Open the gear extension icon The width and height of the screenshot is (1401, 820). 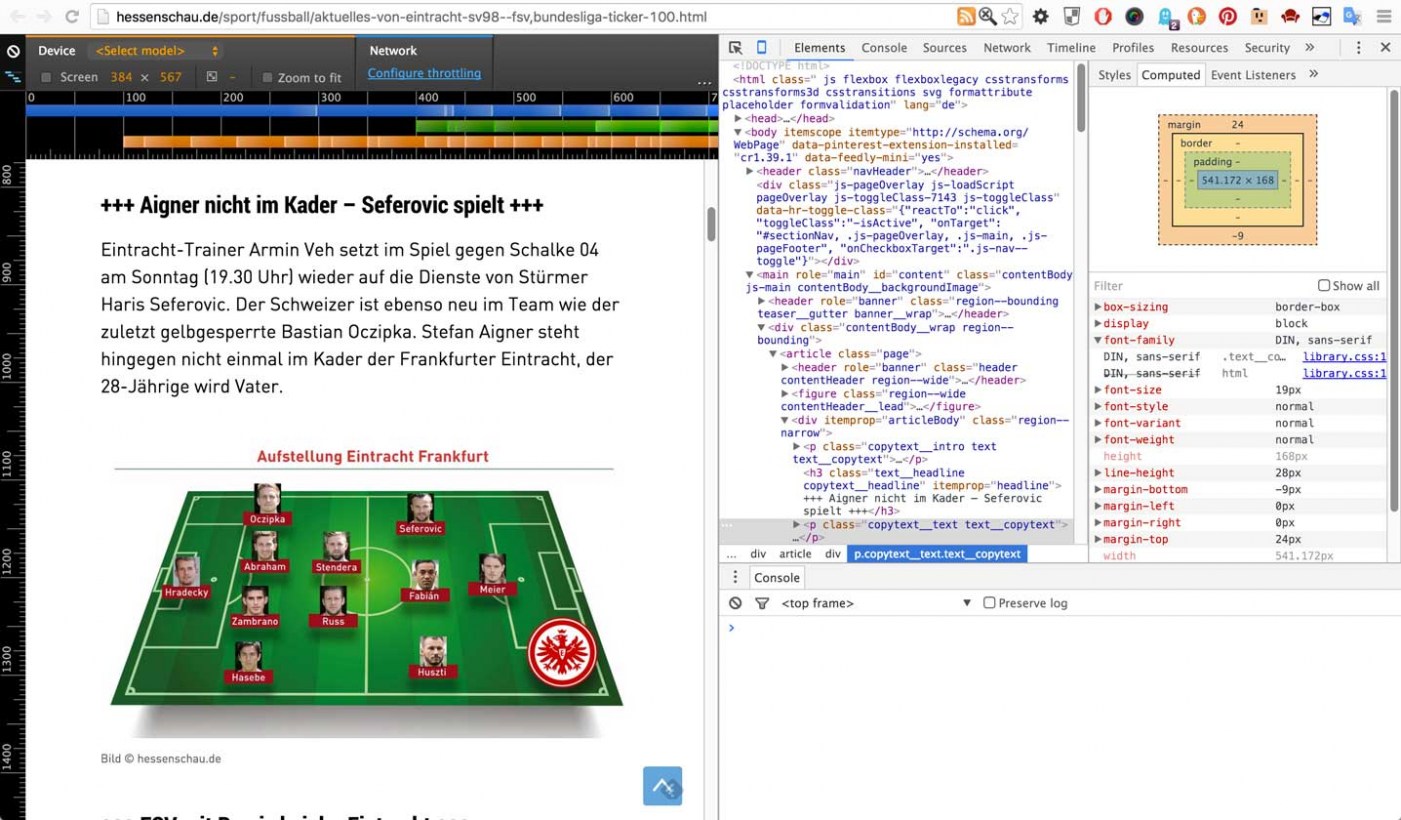point(1041,16)
